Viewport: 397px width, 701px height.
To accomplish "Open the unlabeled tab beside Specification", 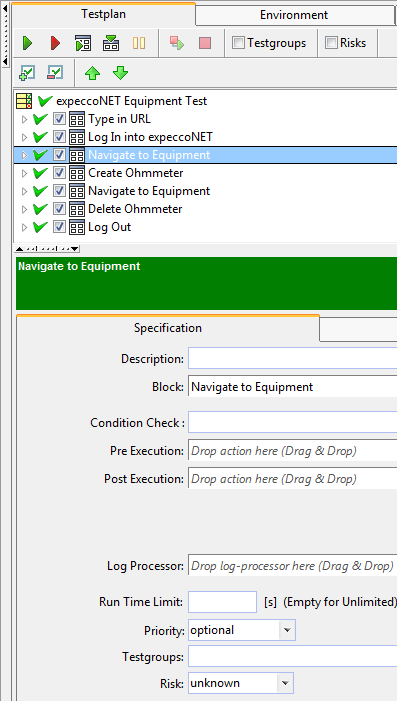I will click(358, 329).
